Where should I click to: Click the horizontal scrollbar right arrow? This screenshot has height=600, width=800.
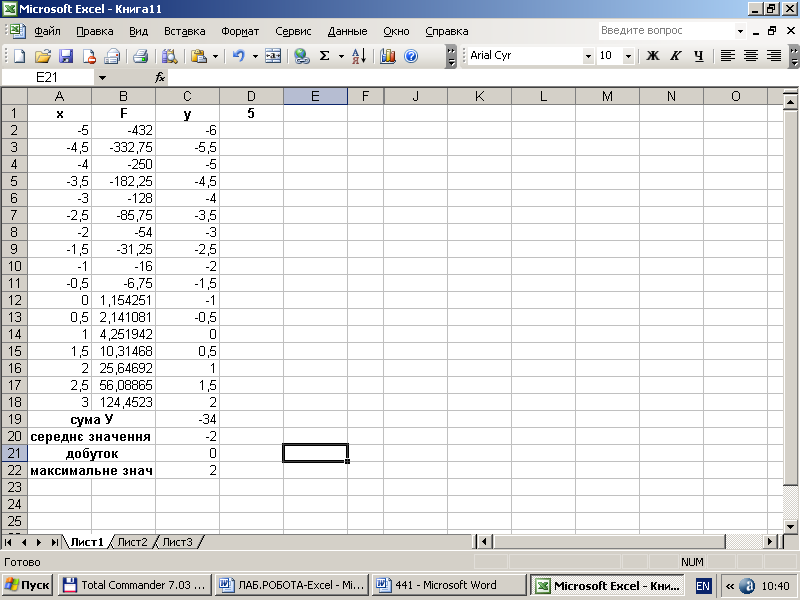770,541
